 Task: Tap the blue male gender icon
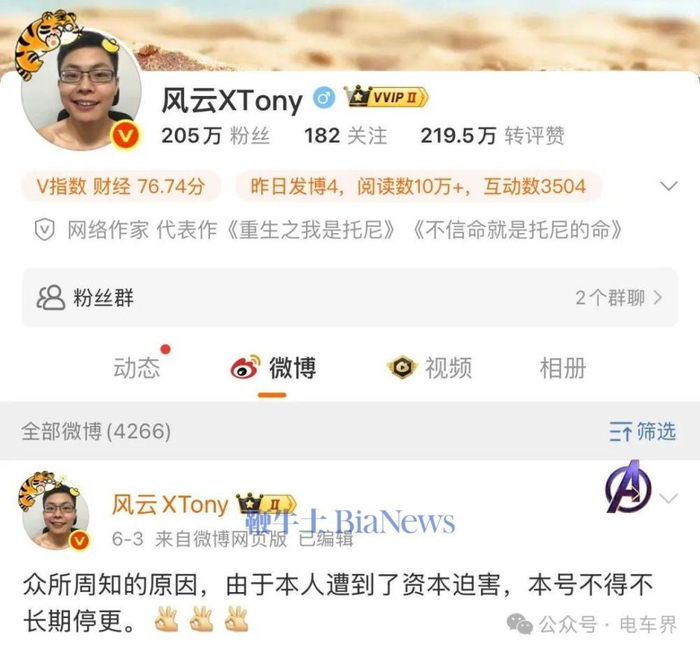pyautogui.click(x=324, y=98)
